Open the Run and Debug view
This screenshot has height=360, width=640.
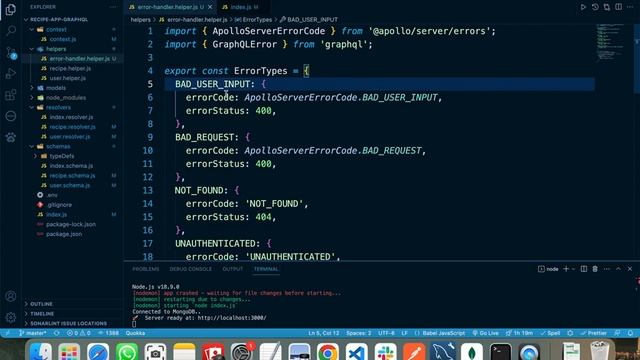pos(11,73)
